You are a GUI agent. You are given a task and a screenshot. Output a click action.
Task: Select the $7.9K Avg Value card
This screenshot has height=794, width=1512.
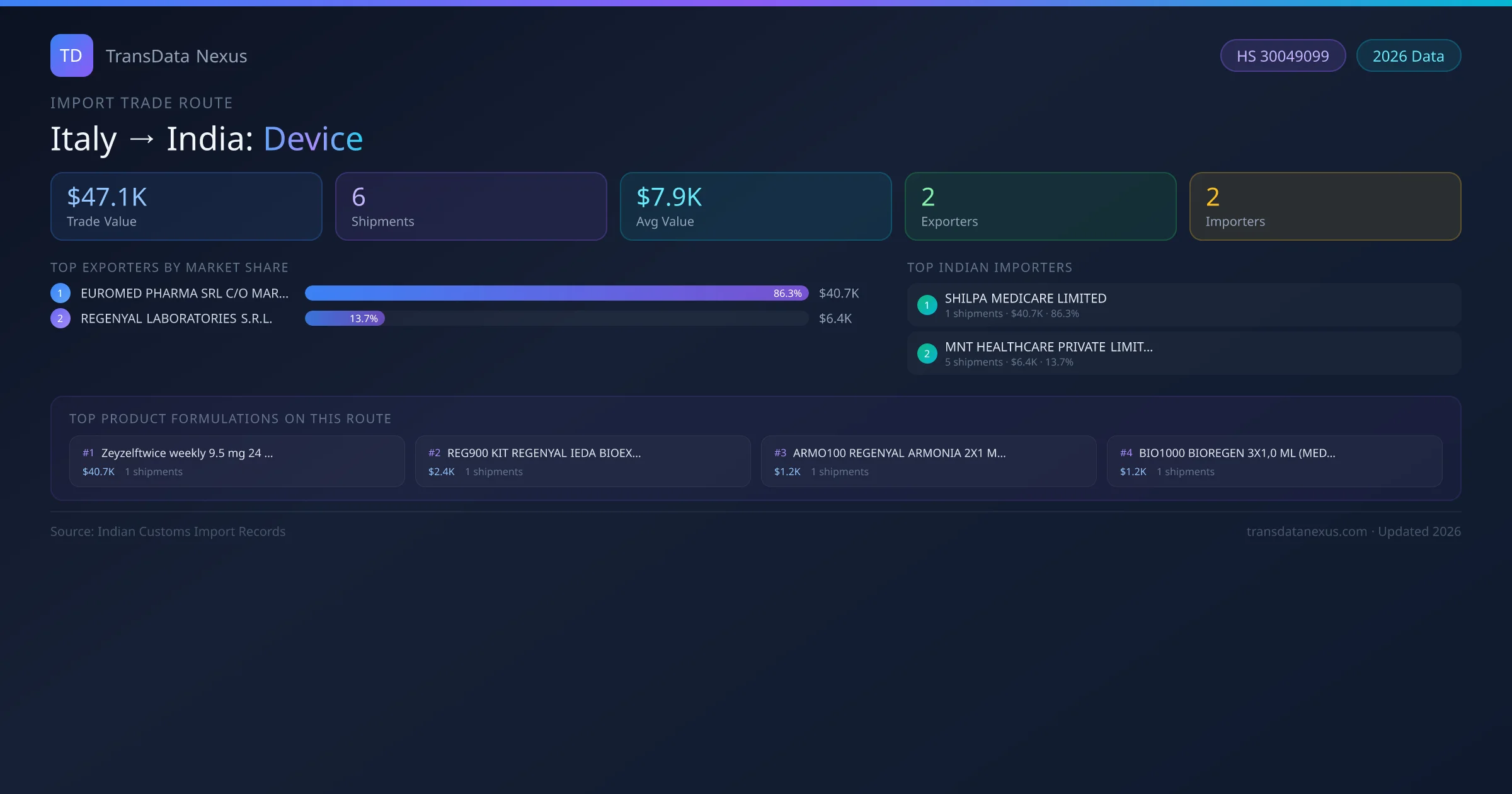tap(755, 207)
